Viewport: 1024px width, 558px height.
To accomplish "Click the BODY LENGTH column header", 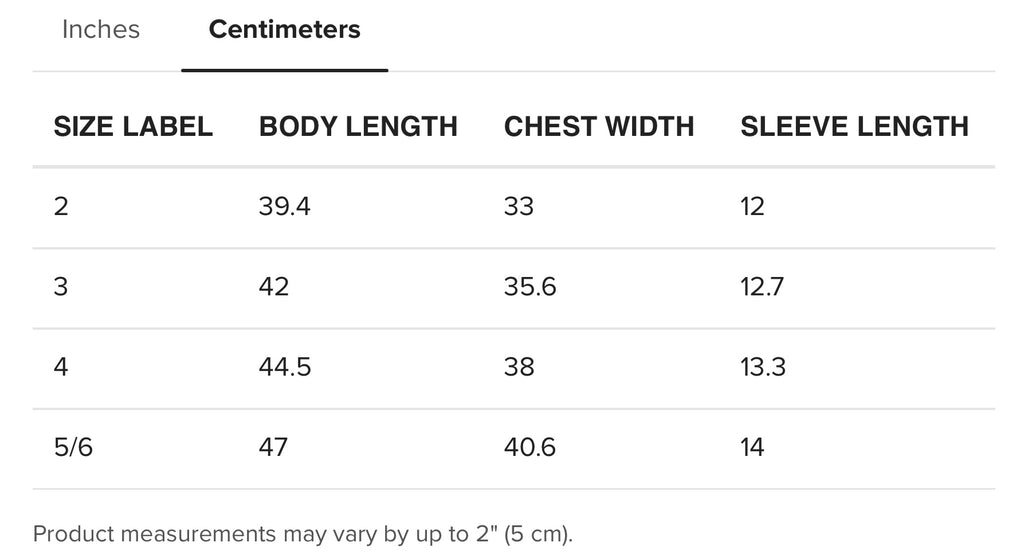I will (358, 126).
